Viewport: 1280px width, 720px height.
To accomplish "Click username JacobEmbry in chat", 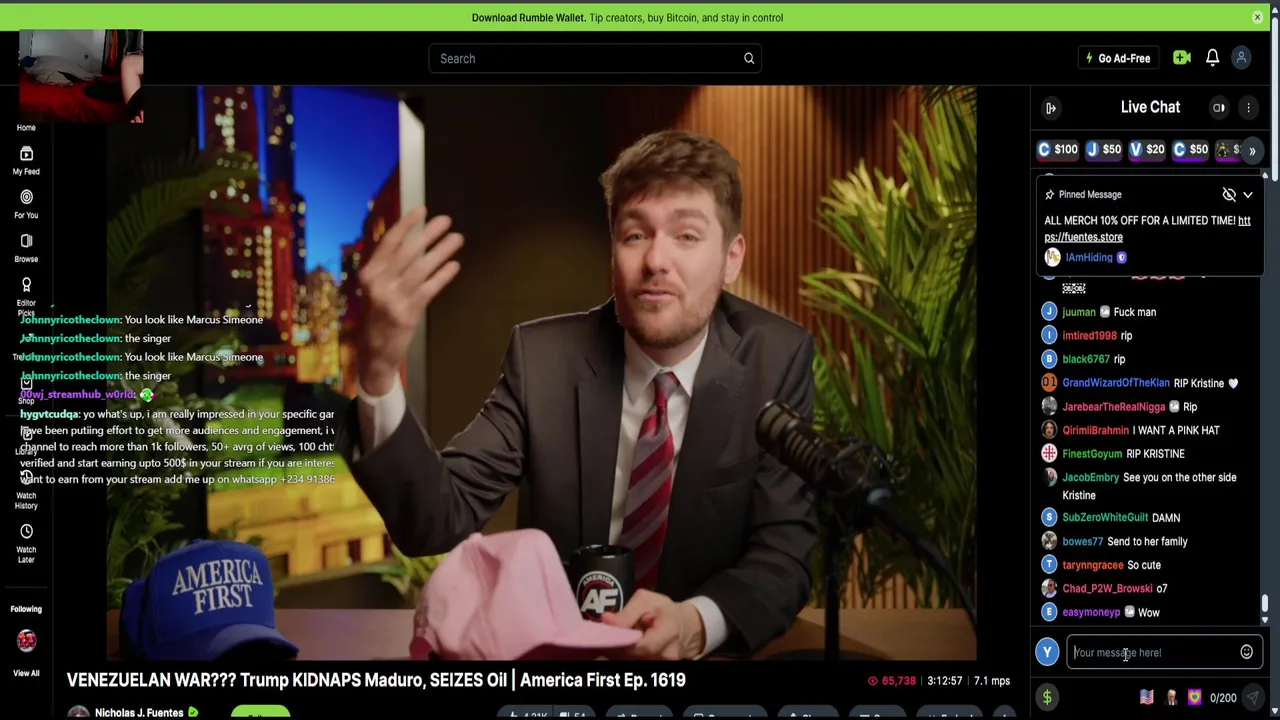I will click(1090, 477).
